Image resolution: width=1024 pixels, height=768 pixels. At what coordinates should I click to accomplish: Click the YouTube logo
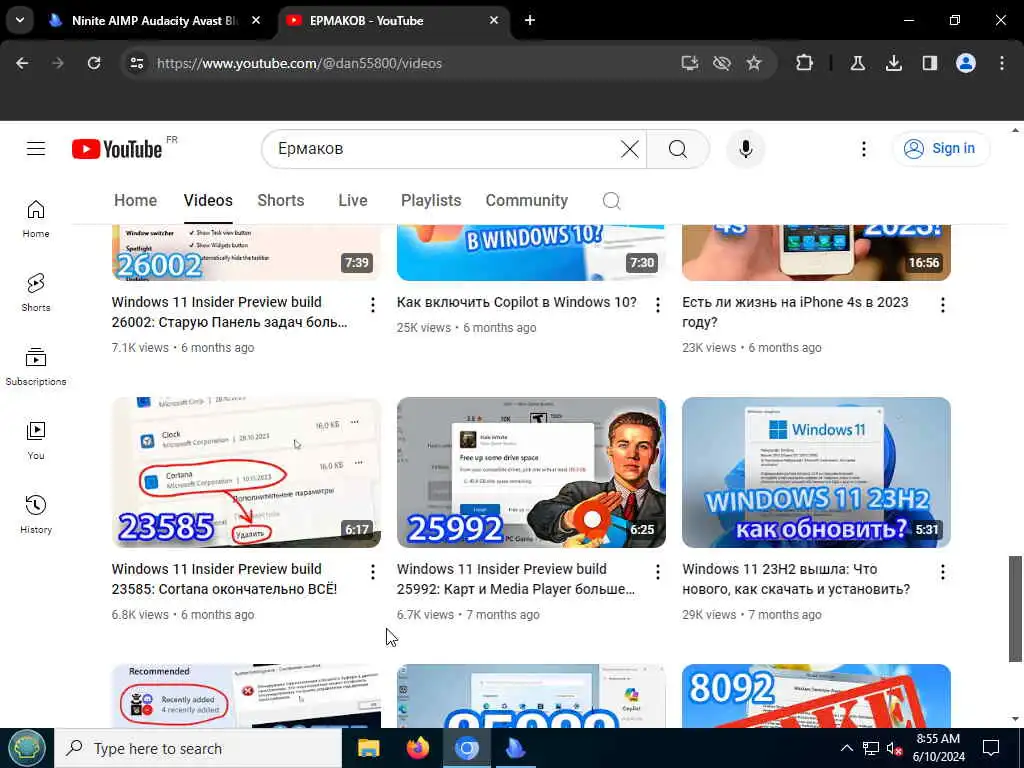pyautogui.click(x=117, y=149)
